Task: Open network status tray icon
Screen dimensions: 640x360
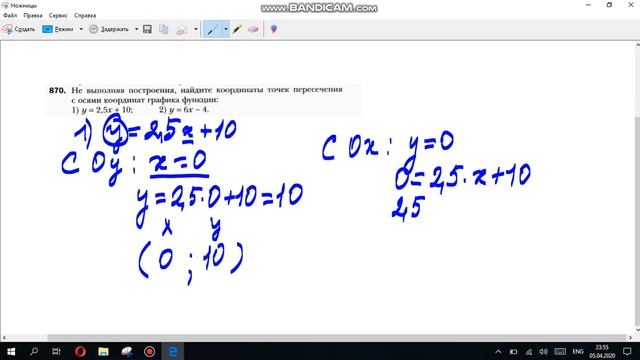Action: [x=529, y=352]
